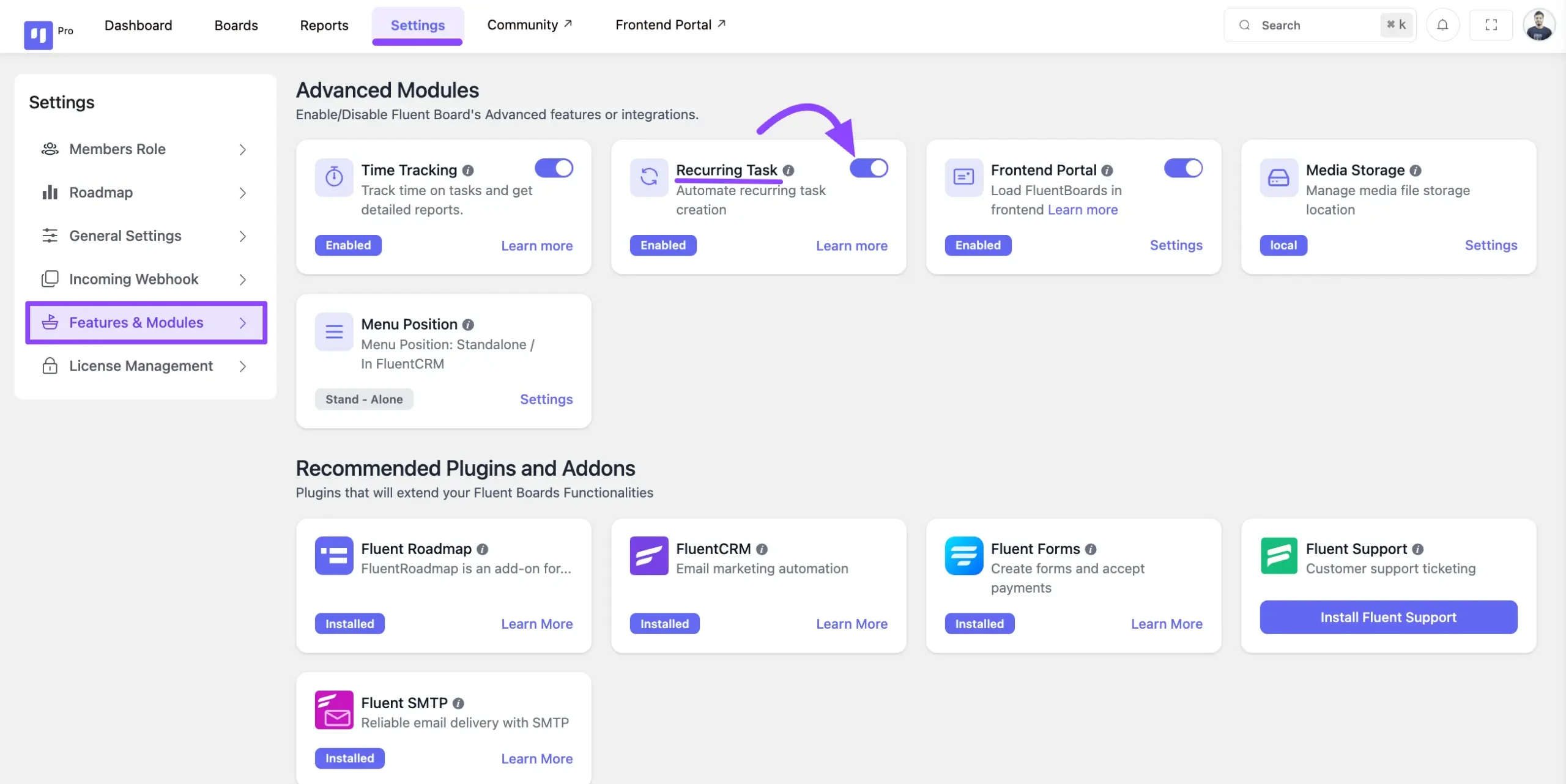The height and width of the screenshot is (784, 1566).
Task: Click the Fluent Support plugin icon
Action: pyautogui.click(x=1279, y=555)
